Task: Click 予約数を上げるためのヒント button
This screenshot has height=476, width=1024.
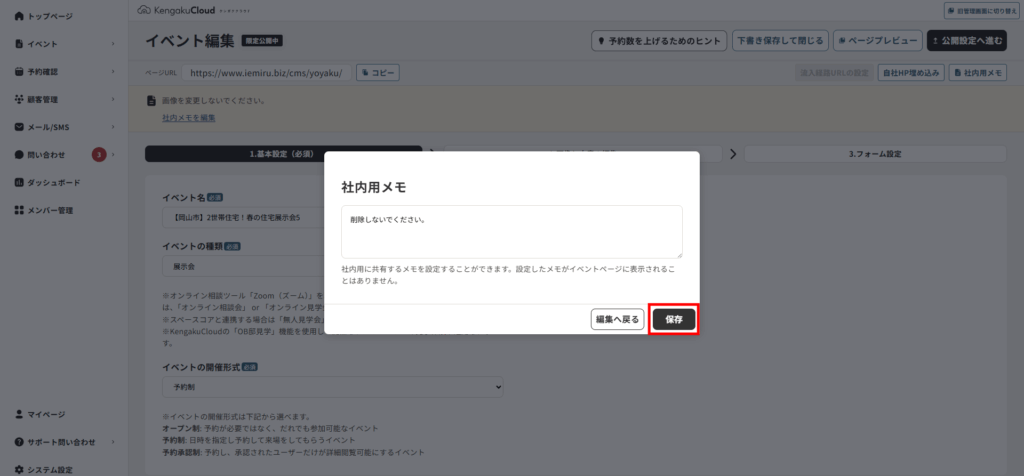Action: pos(659,40)
